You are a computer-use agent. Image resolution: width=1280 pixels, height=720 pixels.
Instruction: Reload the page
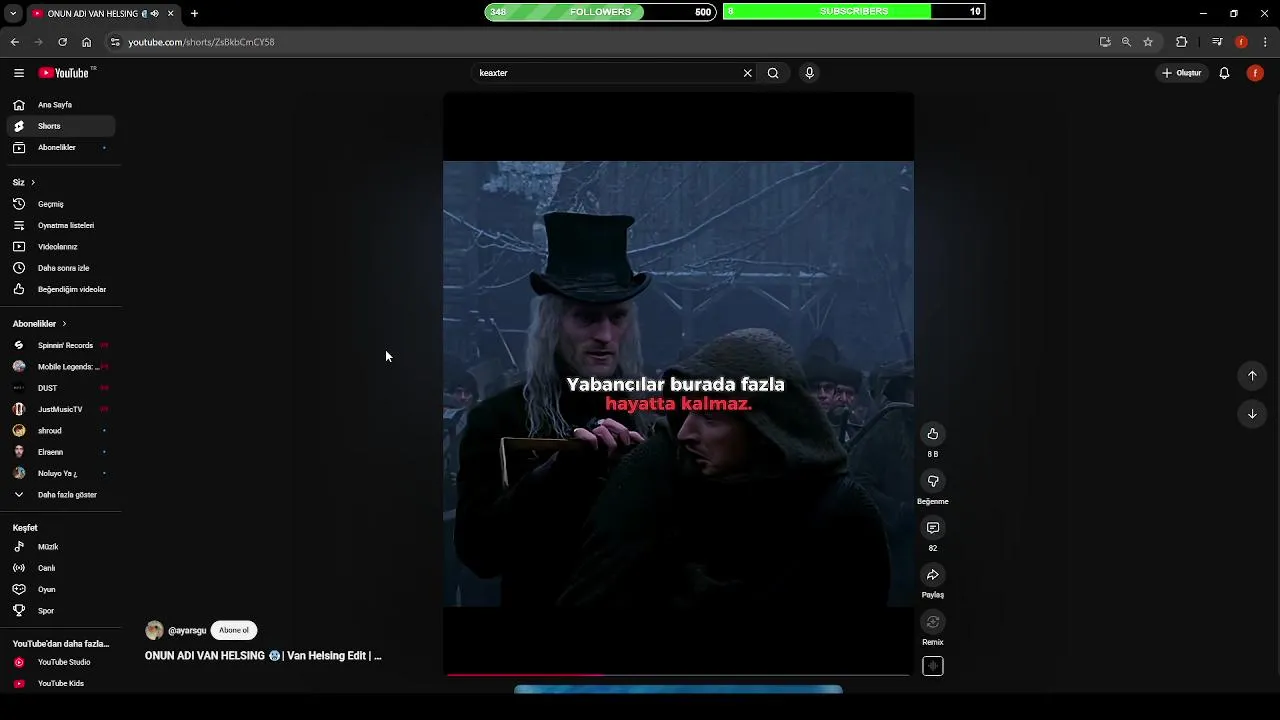[62, 42]
